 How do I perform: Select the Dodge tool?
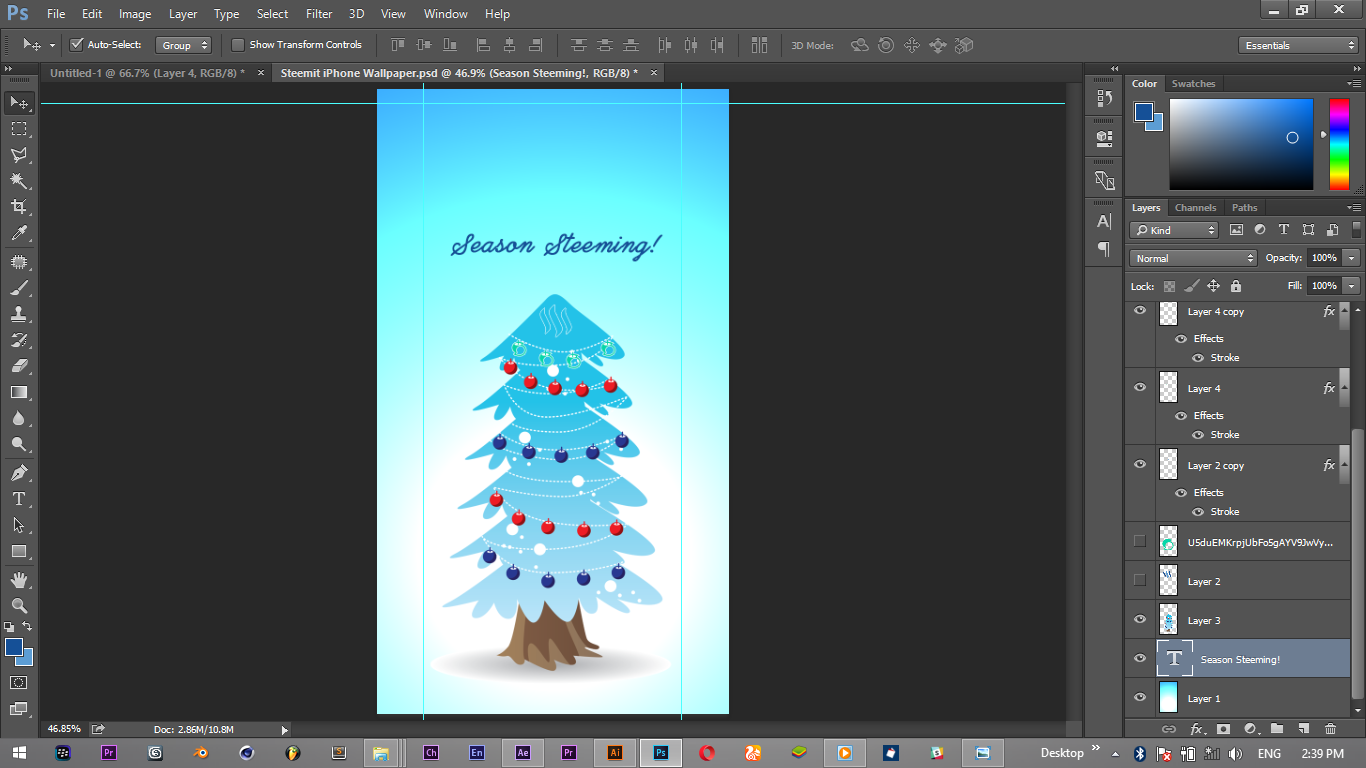tap(19, 444)
